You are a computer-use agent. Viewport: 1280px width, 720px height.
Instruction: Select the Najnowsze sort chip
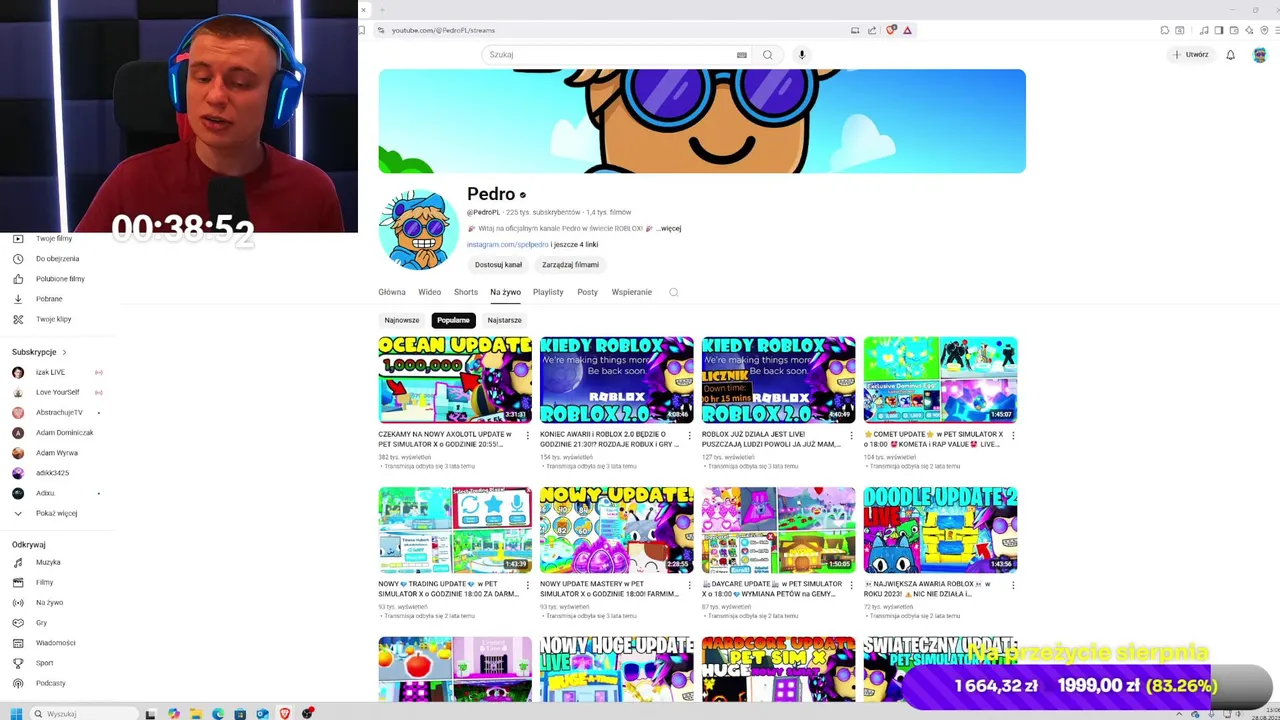pos(402,320)
